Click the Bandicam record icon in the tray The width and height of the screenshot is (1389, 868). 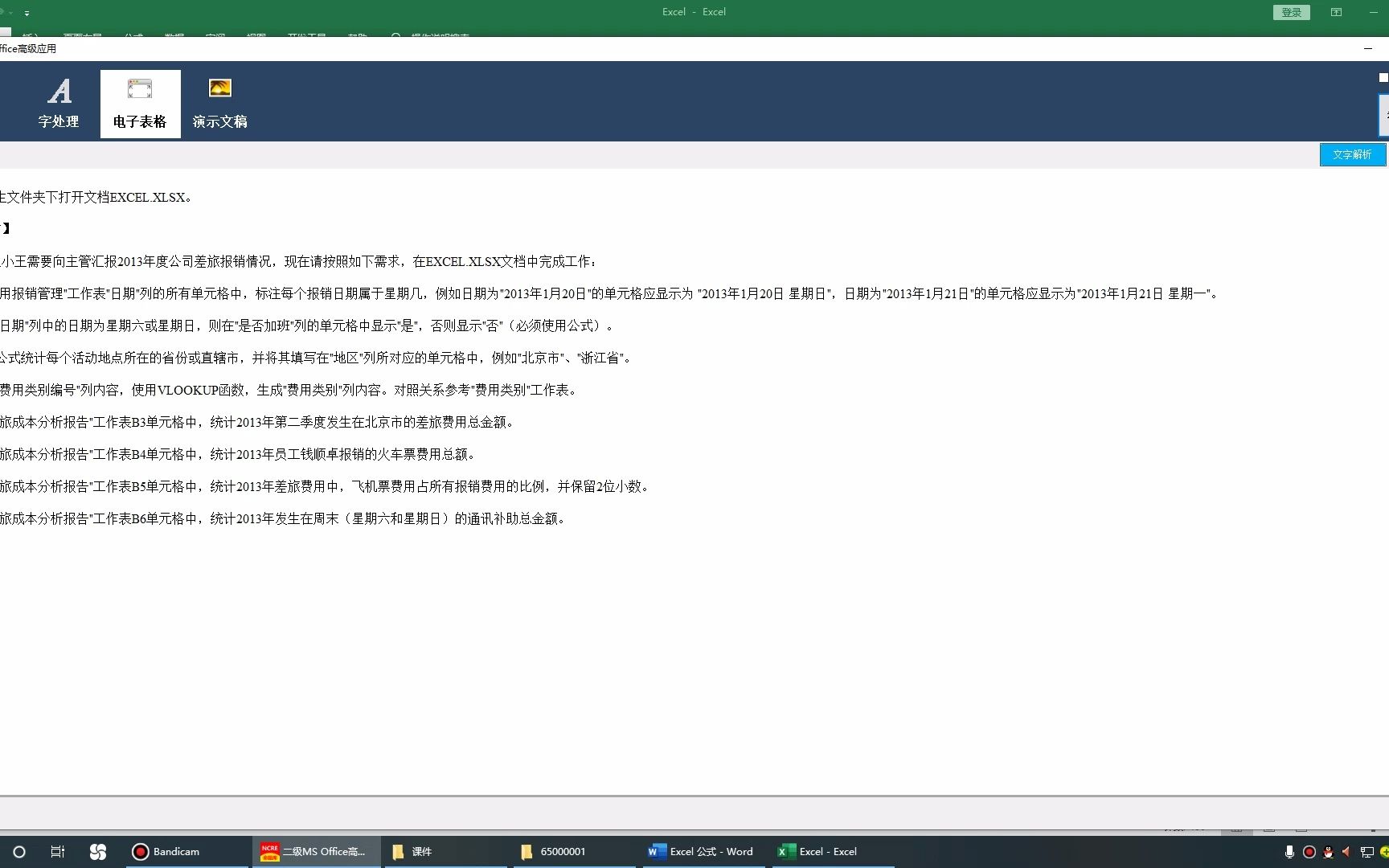[x=1309, y=852]
